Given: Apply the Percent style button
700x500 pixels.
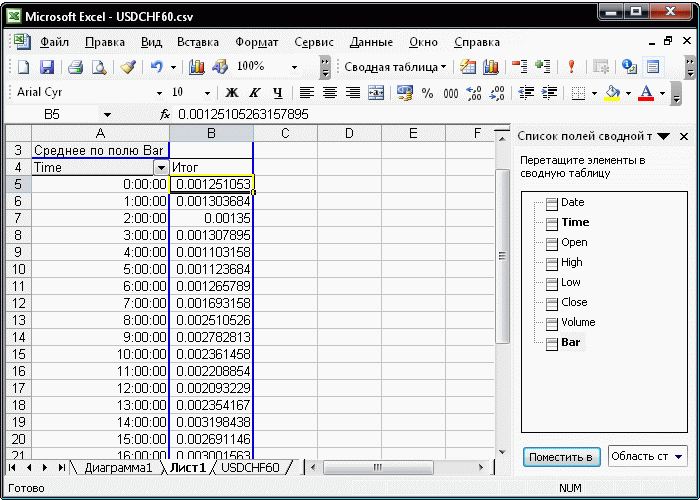Looking at the screenshot, I should 428,93.
